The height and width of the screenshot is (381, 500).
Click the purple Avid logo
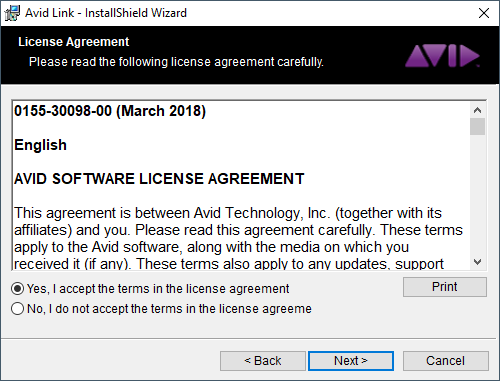[x=442, y=56]
